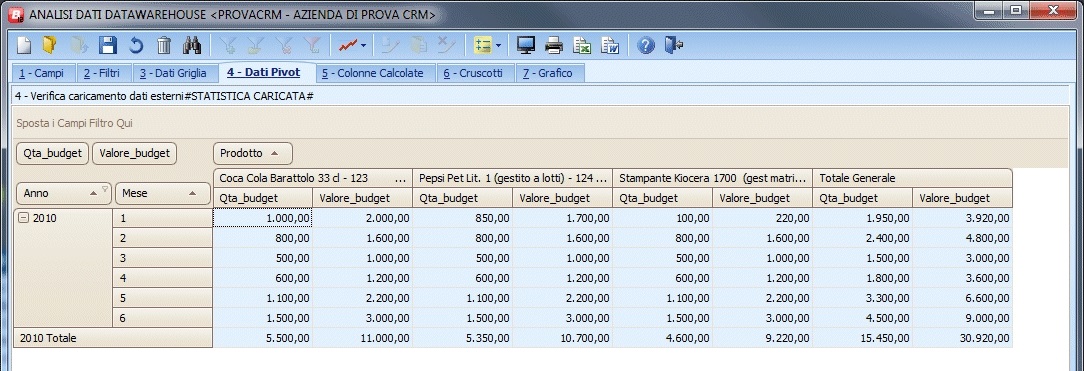Click the blue undo arrow icon
Image resolution: width=1084 pixels, height=371 pixels.
[136, 46]
